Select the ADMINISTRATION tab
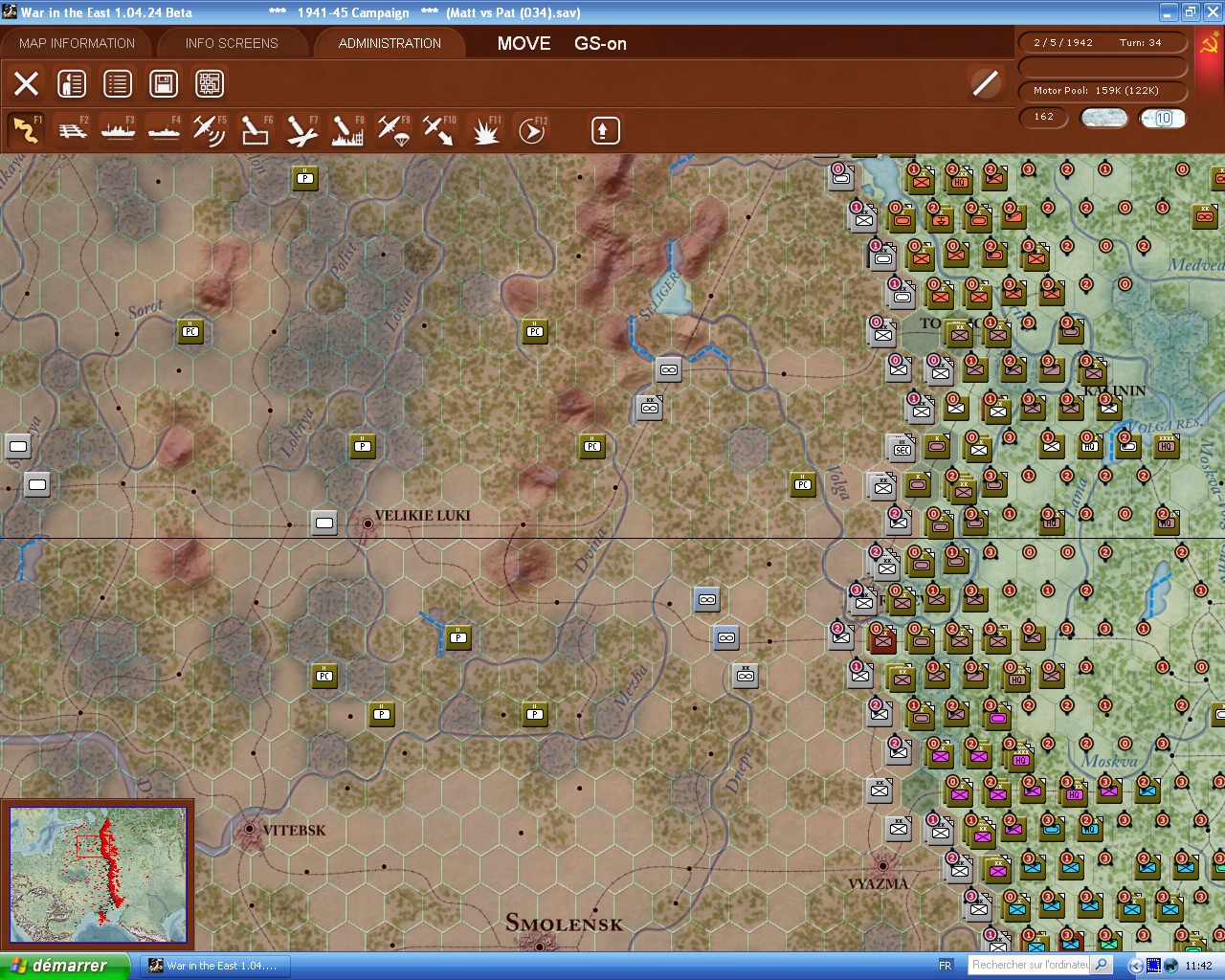This screenshot has height=980, width=1225. click(x=390, y=43)
